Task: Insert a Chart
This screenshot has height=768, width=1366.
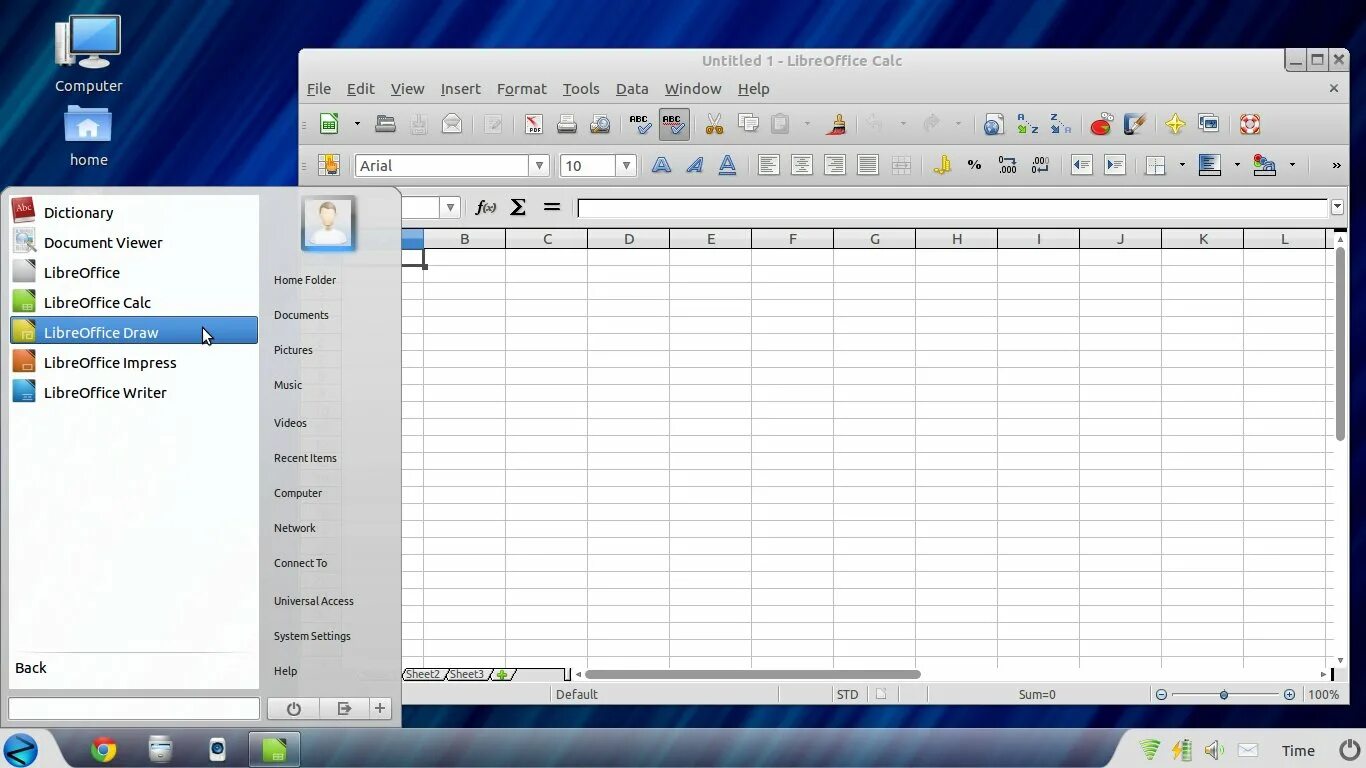Action: (1101, 124)
